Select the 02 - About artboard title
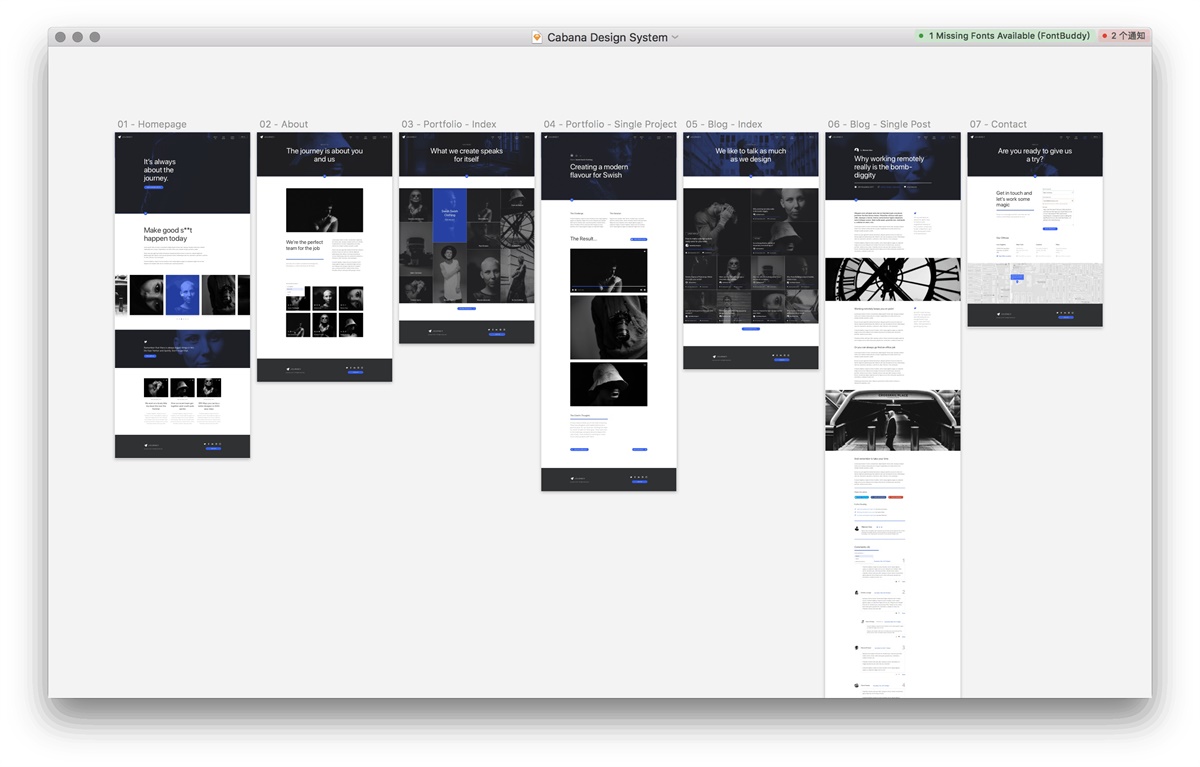The image size is (1200, 767). click(284, 124)
